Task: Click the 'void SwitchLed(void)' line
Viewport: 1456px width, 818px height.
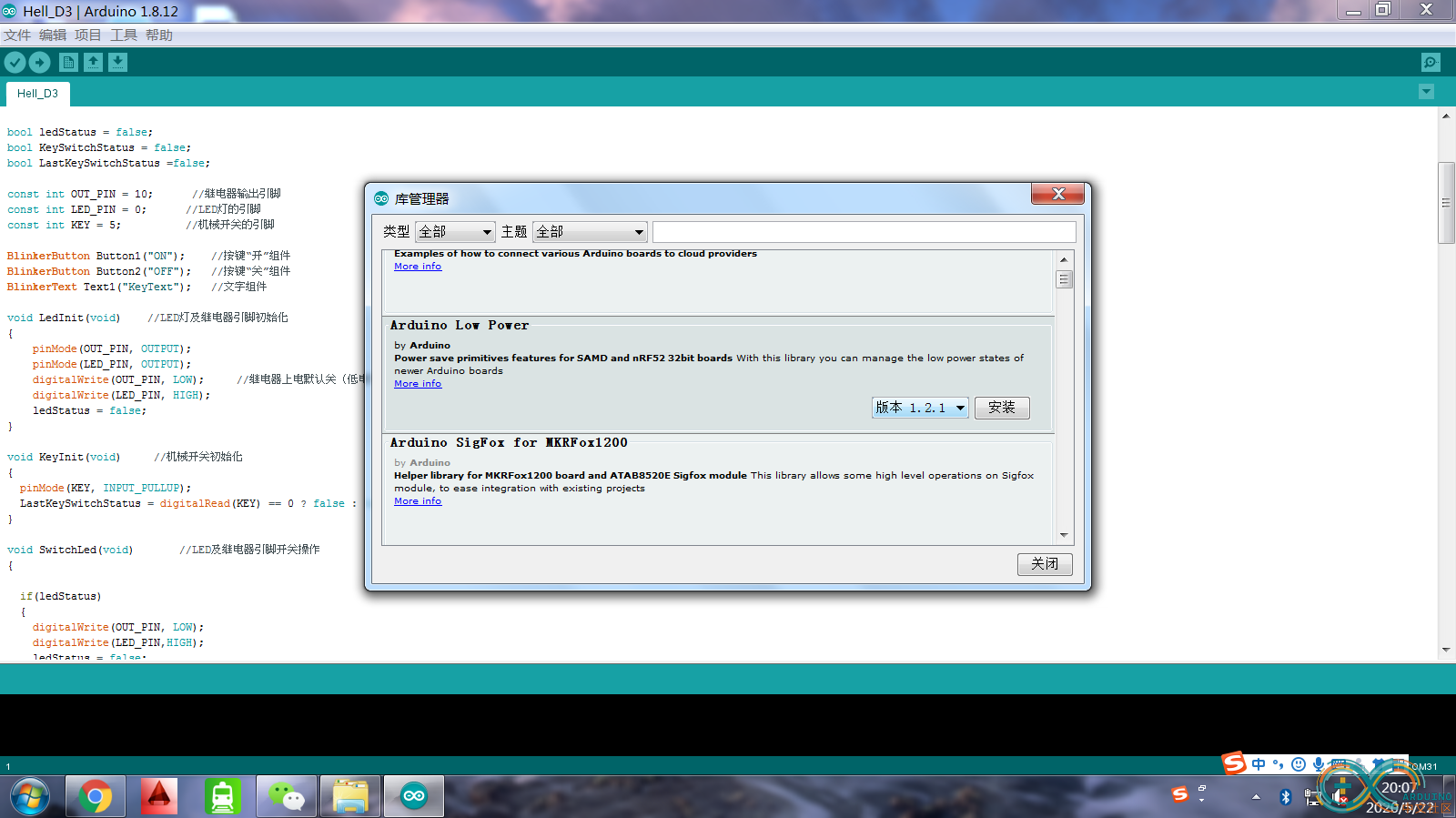Action: click(x=70, y=550)
